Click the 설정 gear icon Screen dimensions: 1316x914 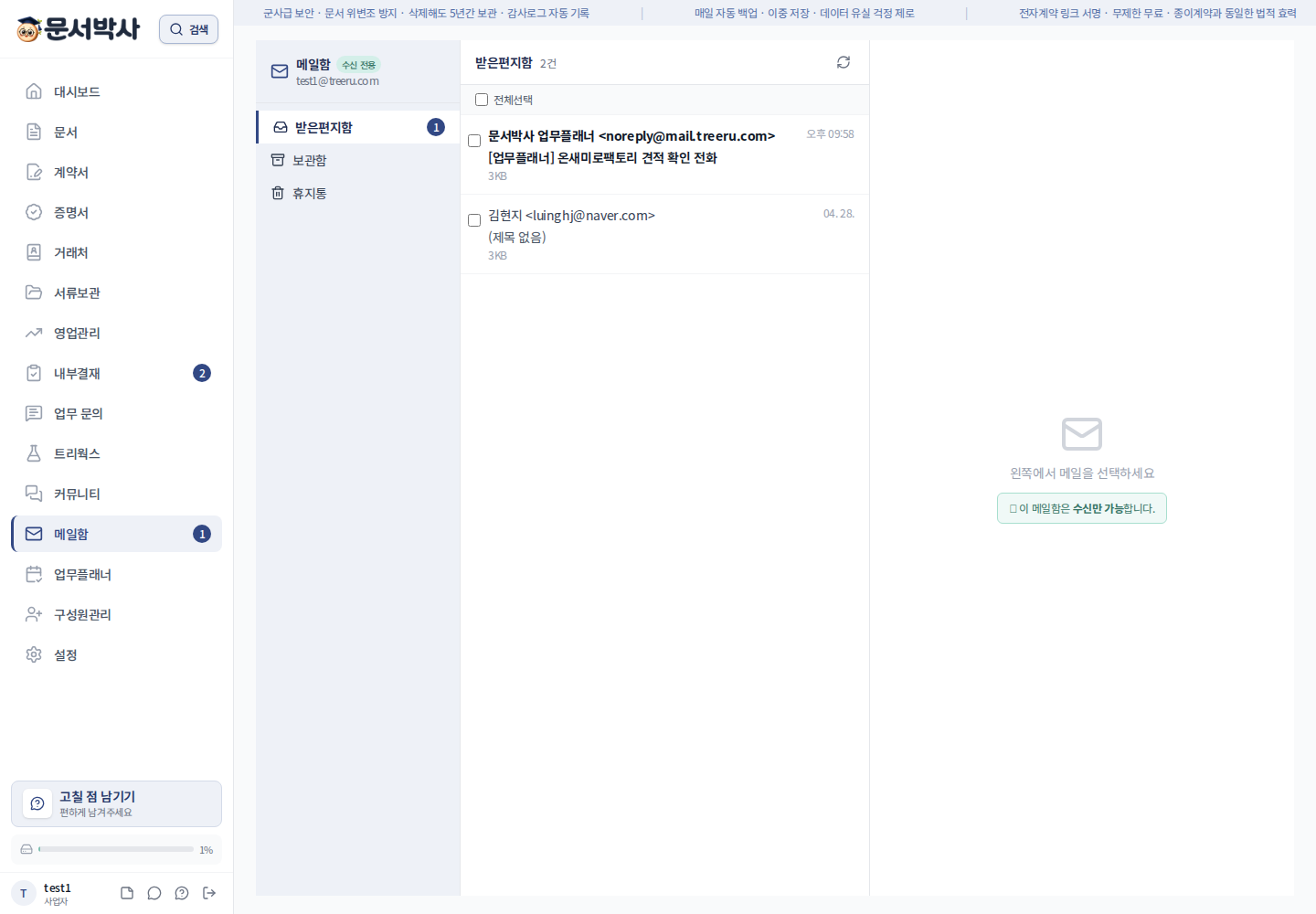tap(34, 654)
